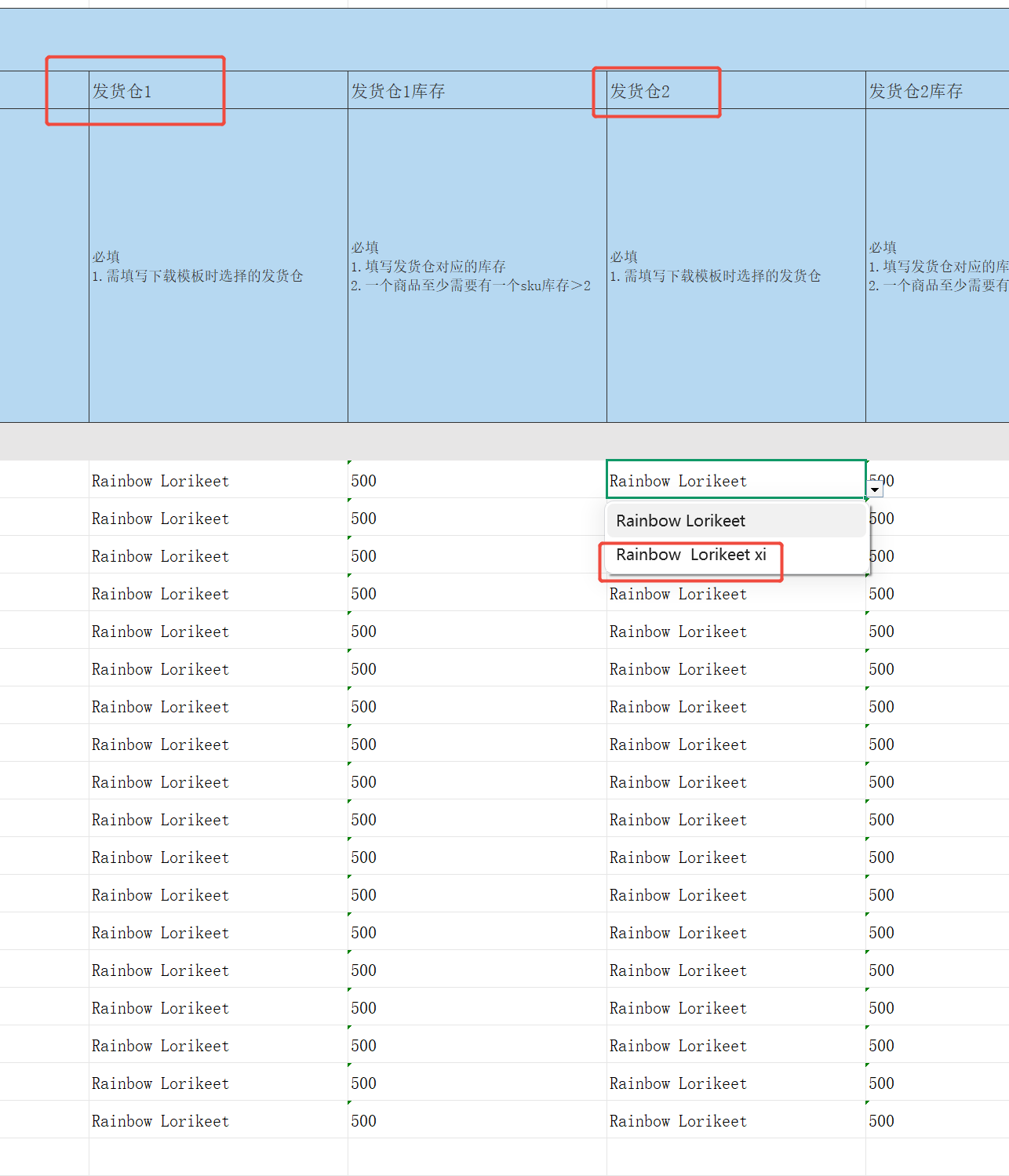This screenshot has width=1009, height=1176.
Task: Select the last 发货仓2 'Rainbow Lorikeet' row cell
Action: coord(736,1120)
